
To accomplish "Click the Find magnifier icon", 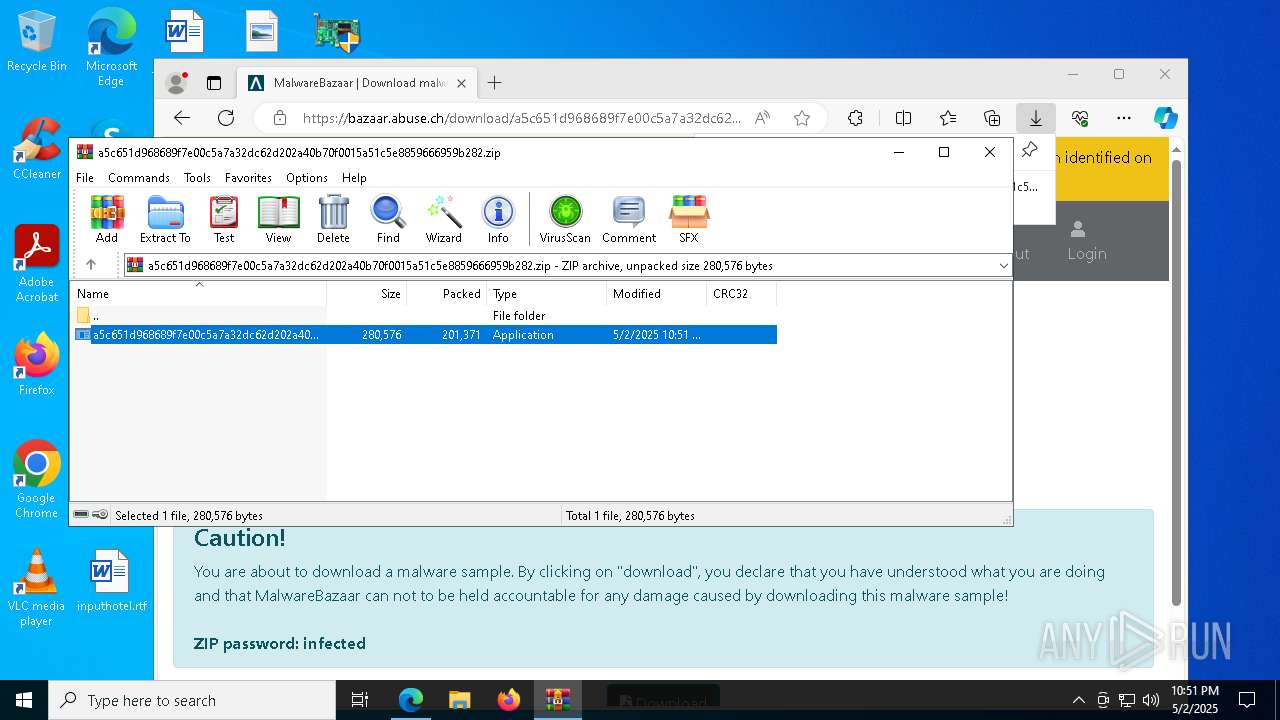I will coord(388,219).
